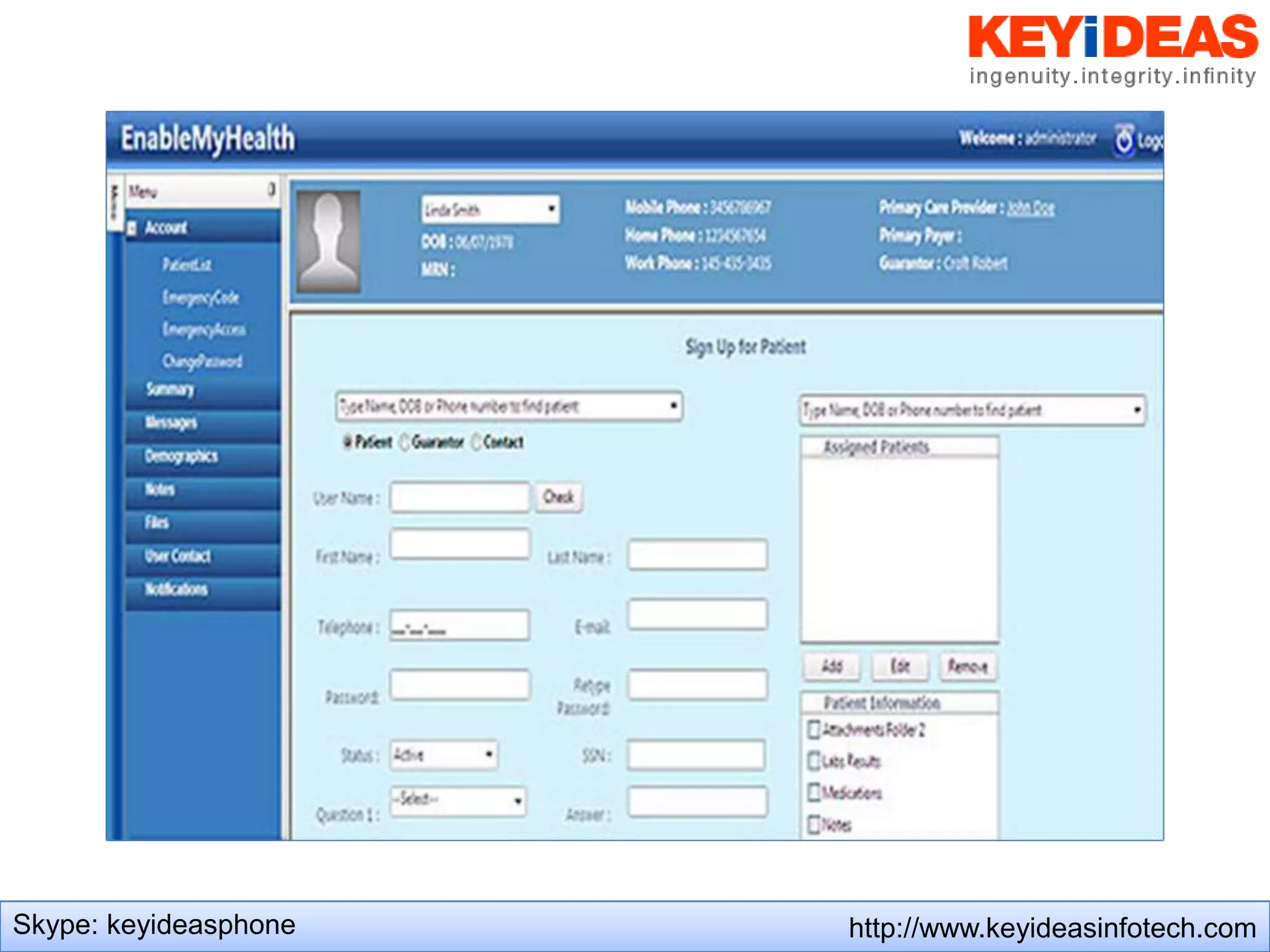This screenshot has height=952, width=1270.
Task: Check the Attachments Folder 2 checkbox
Action: [x=814, y=729]
